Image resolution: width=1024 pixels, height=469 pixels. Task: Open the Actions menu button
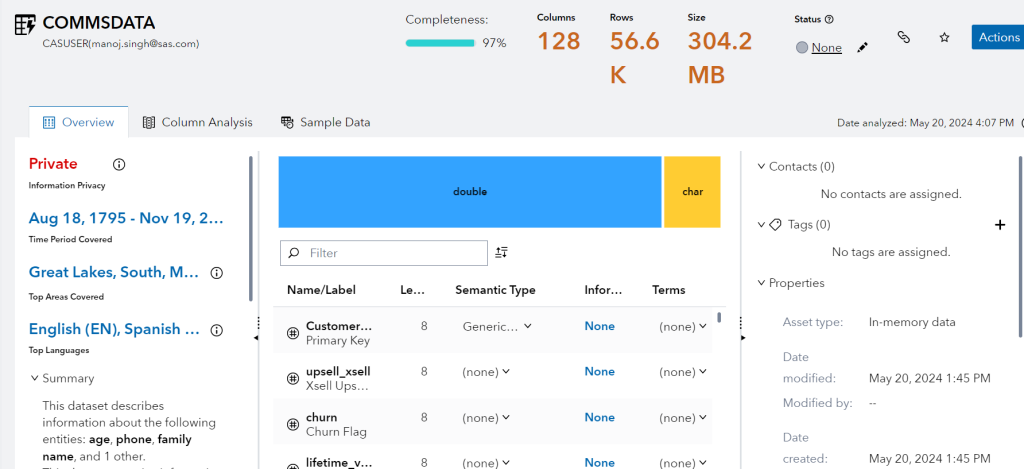click(998, 37)
